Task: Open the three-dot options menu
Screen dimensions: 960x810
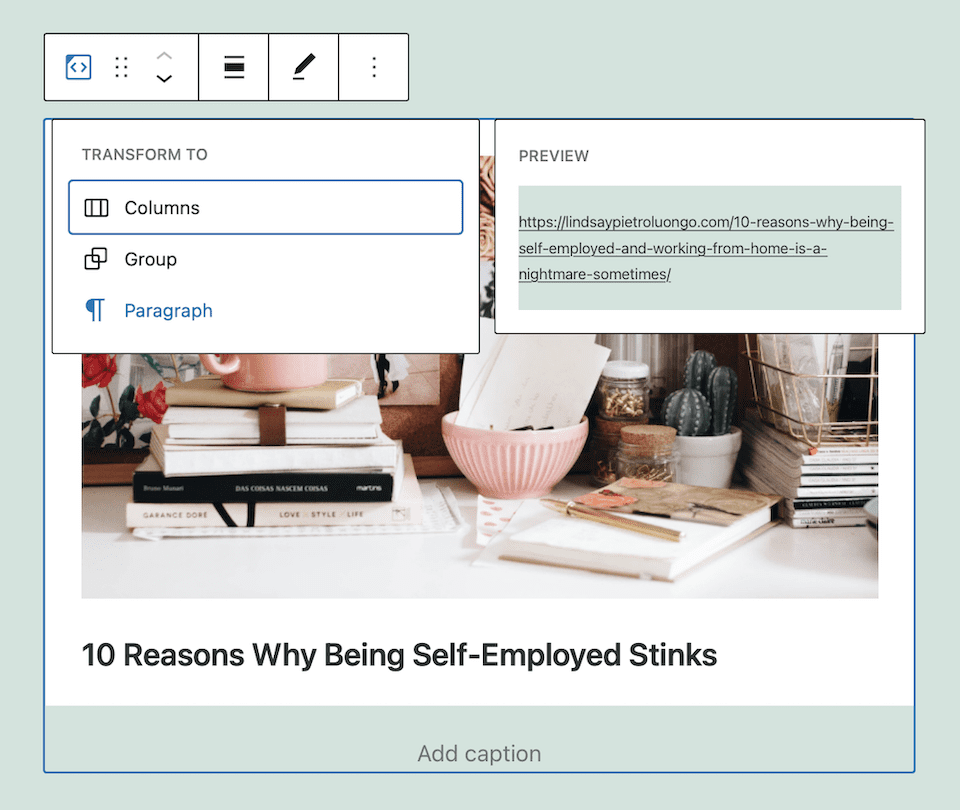Action: point(373,67)
